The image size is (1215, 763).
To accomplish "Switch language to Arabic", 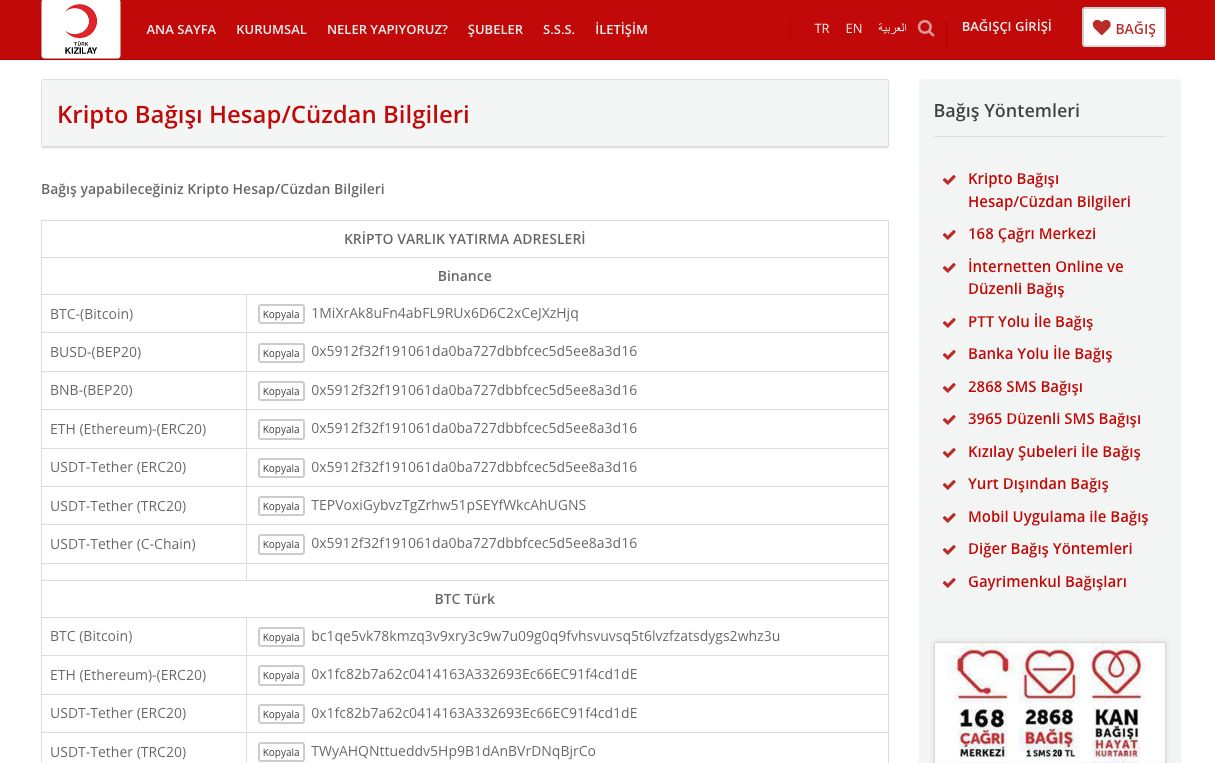I will tap(892, 28).
